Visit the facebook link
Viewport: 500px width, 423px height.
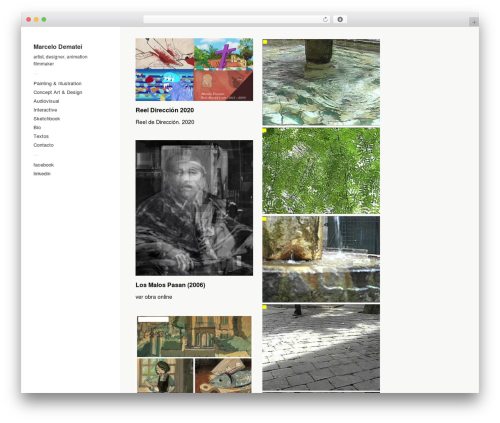tap(43, 165)
